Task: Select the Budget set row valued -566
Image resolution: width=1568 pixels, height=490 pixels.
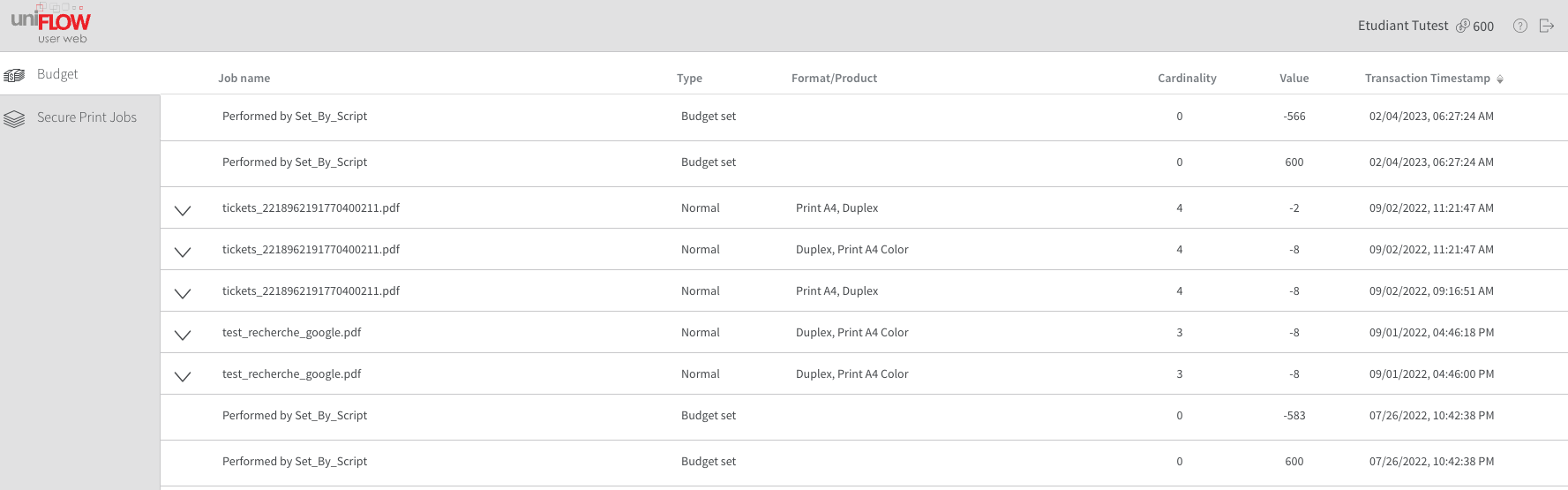Action: (708, 117)
